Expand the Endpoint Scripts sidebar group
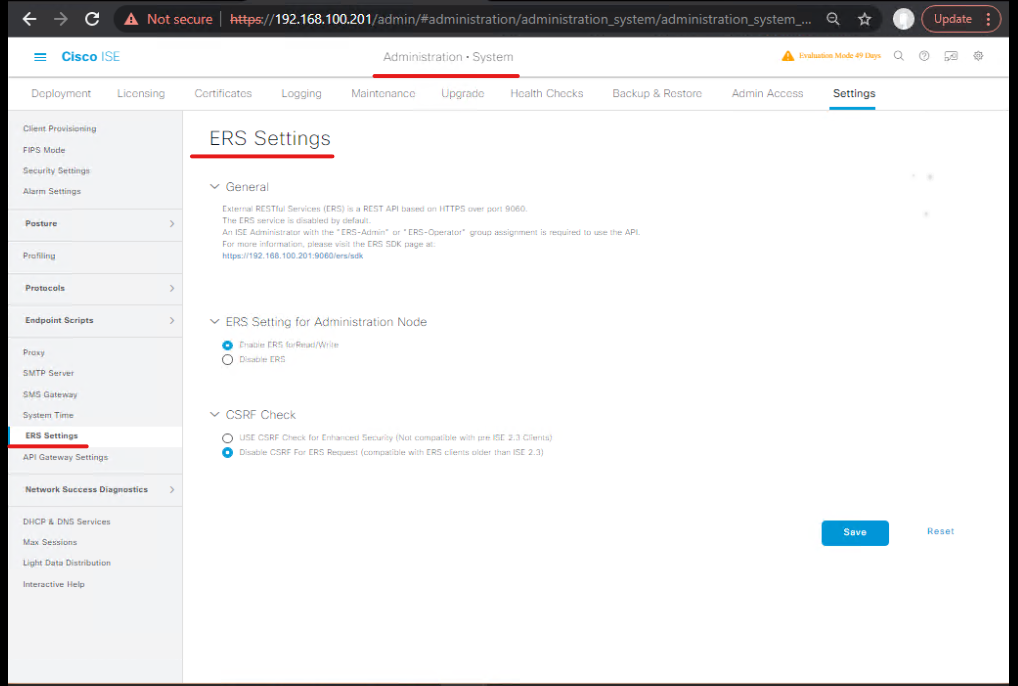Image resolution: width=1018 pixels, height=686 pixels. click(96, 320)
